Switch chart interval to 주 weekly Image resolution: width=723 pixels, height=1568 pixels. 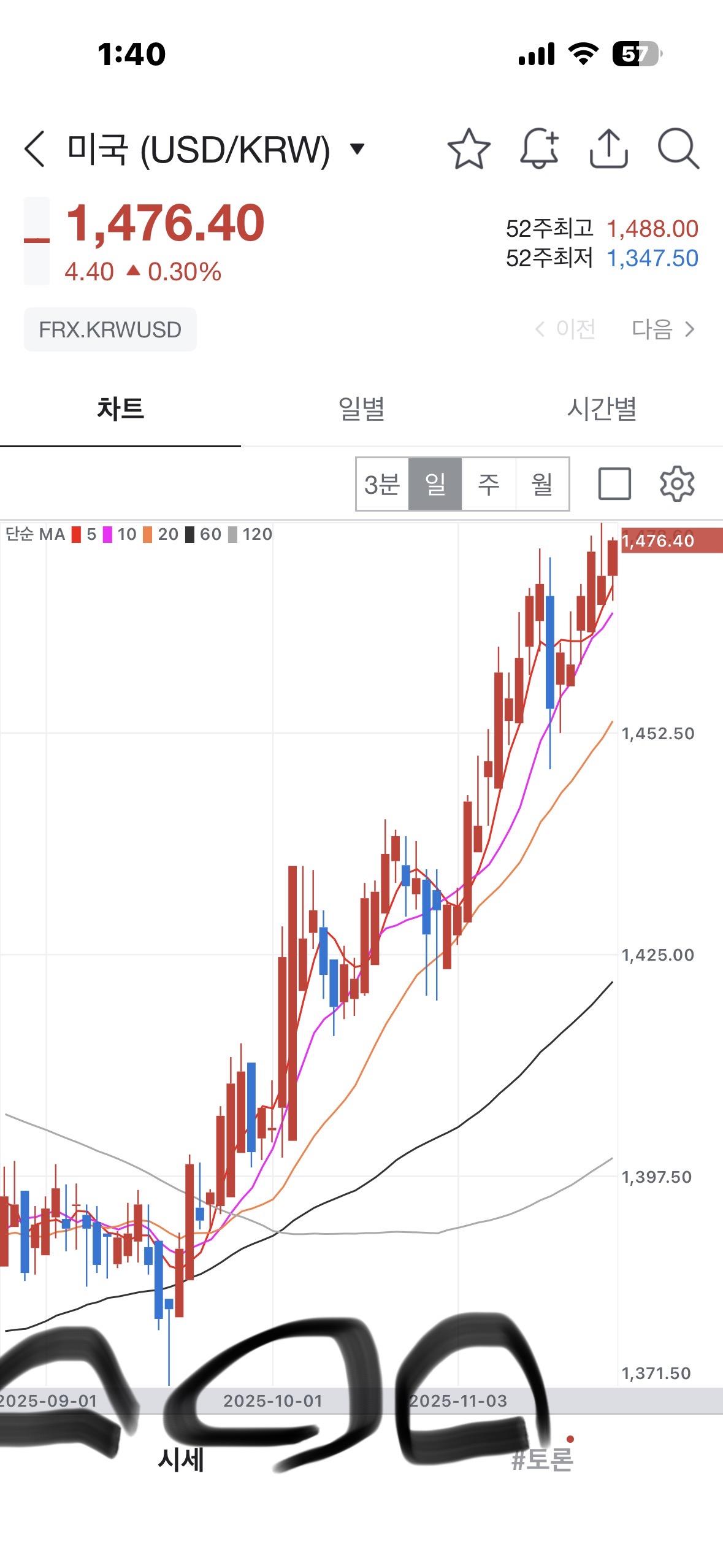point(489,484)
